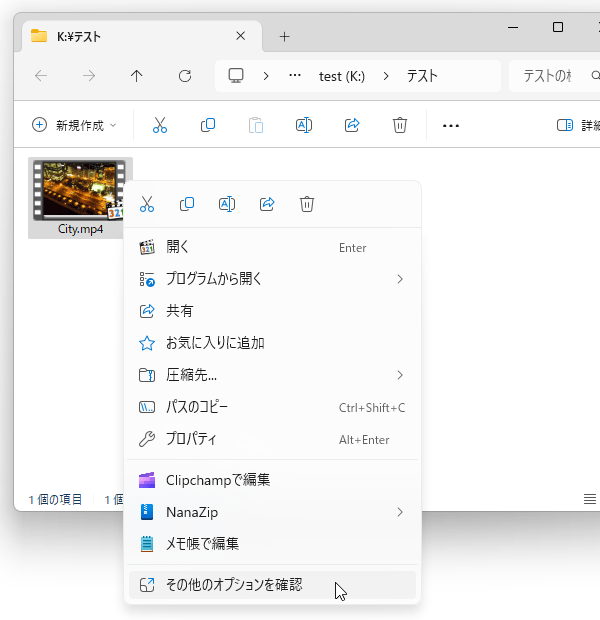Select メモ帳で編集 entry
Screen dimensions: 600x620
273,544
